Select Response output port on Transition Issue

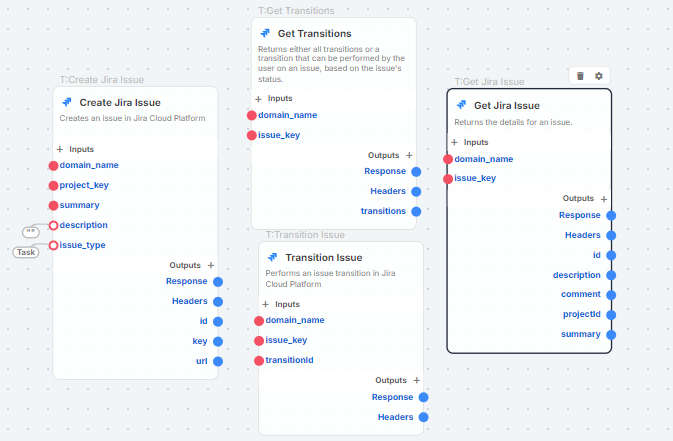[x=424, y=397]
